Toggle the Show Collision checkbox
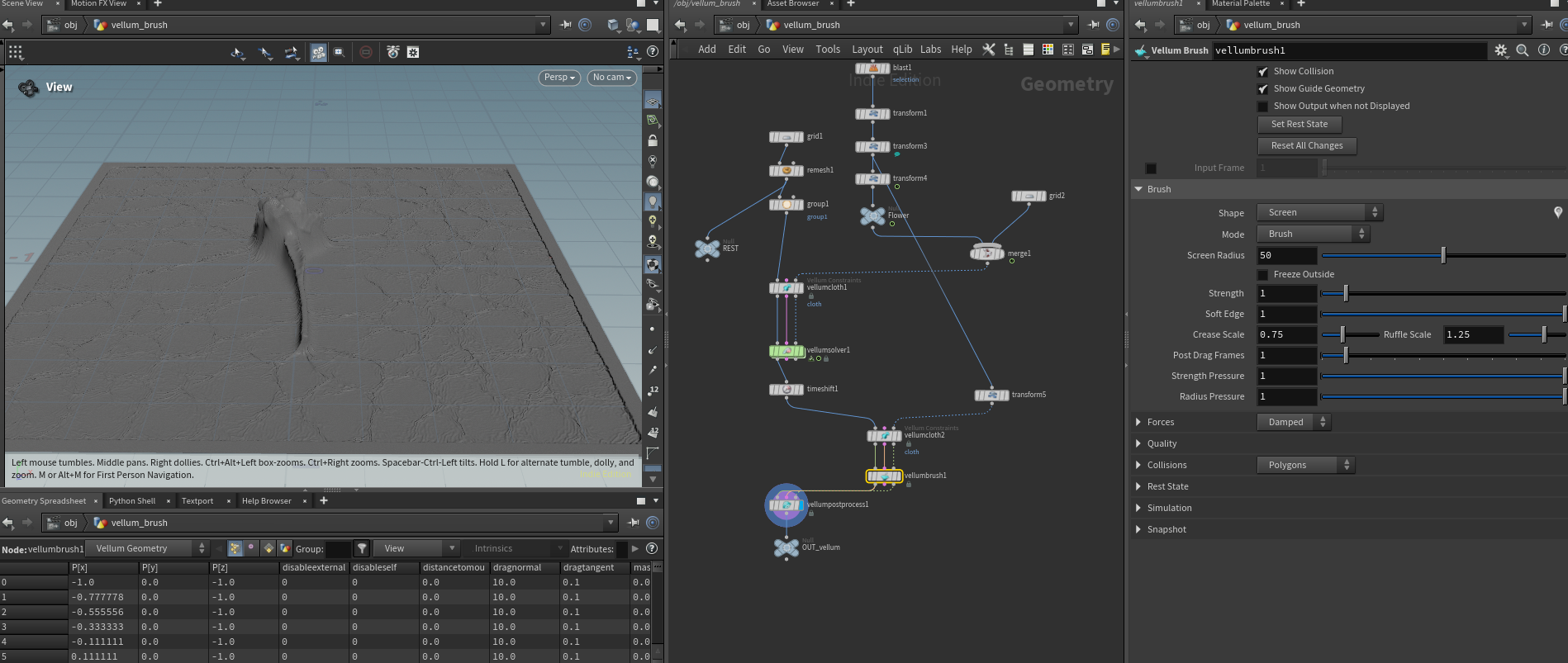 click(1262, 72)
